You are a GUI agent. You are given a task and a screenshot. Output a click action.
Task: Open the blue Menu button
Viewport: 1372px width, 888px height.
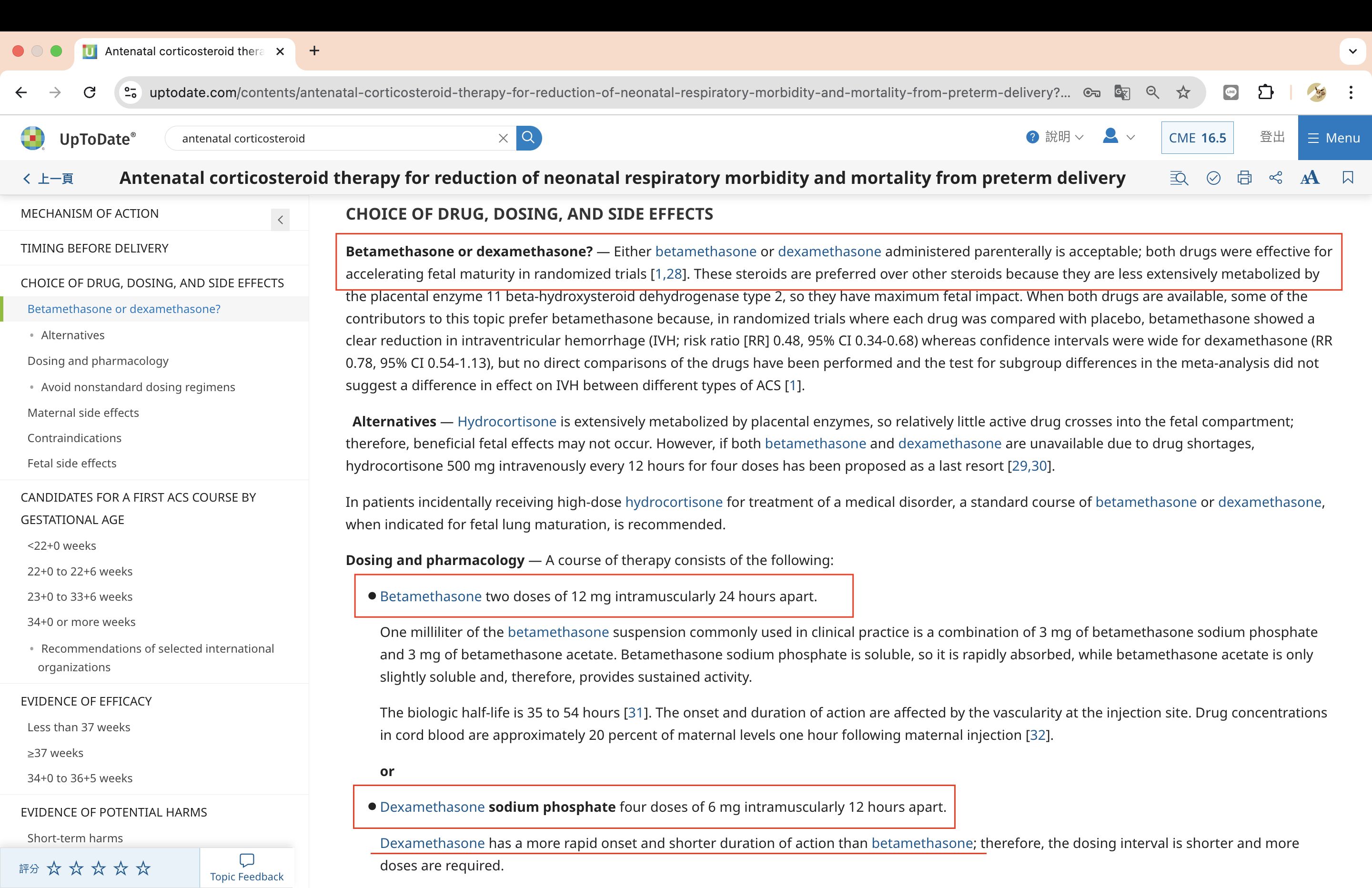click(x=1334, y=138)
